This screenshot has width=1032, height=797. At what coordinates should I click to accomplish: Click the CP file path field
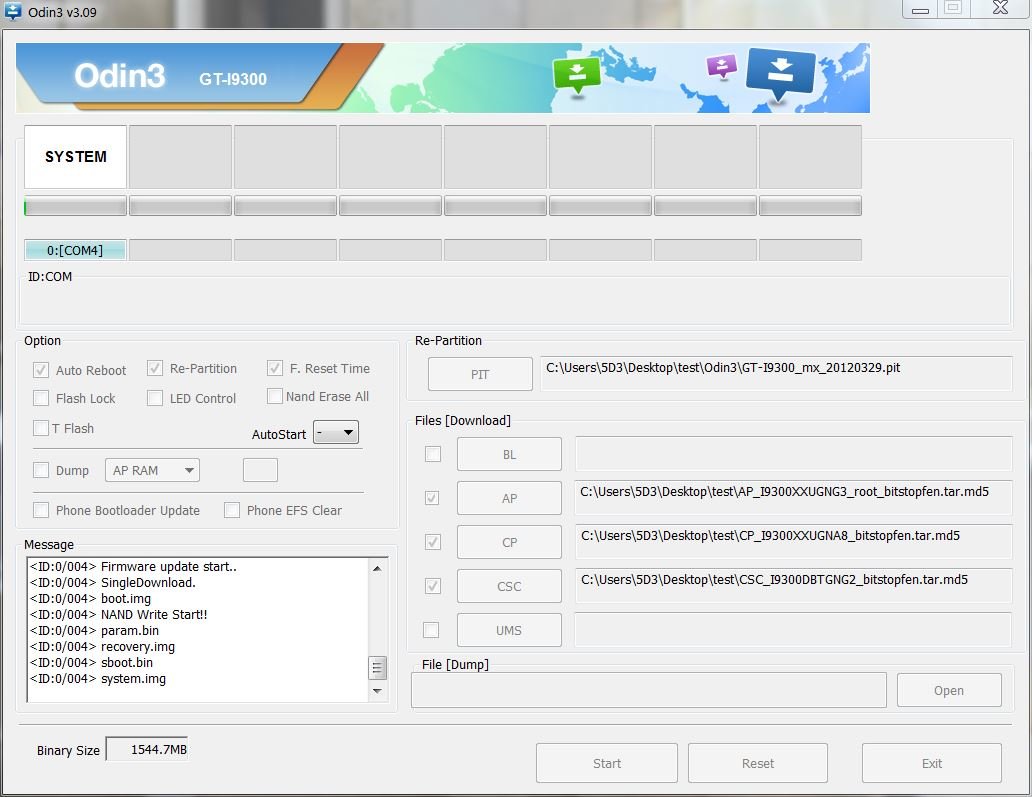click(x=793, y=542)
